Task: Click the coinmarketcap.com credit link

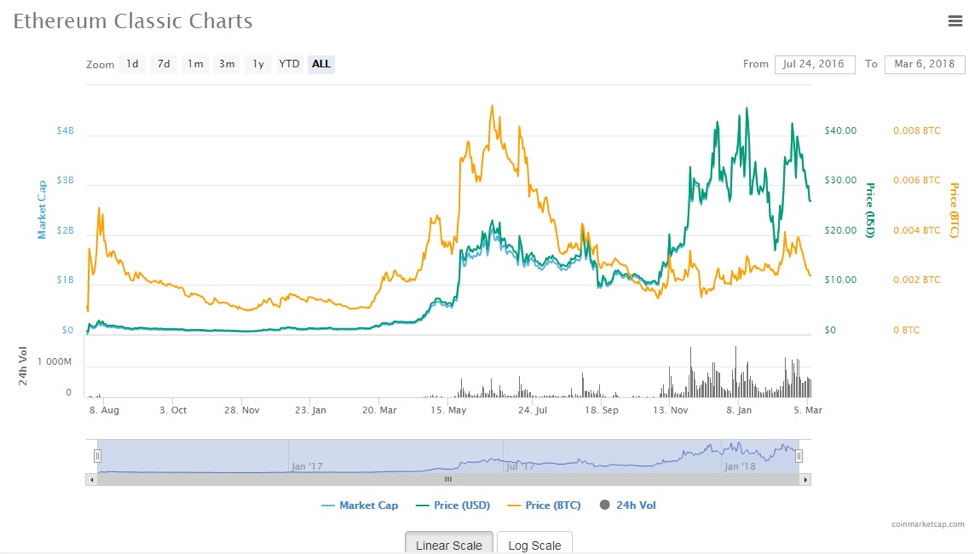Action: tap(928, 524)
